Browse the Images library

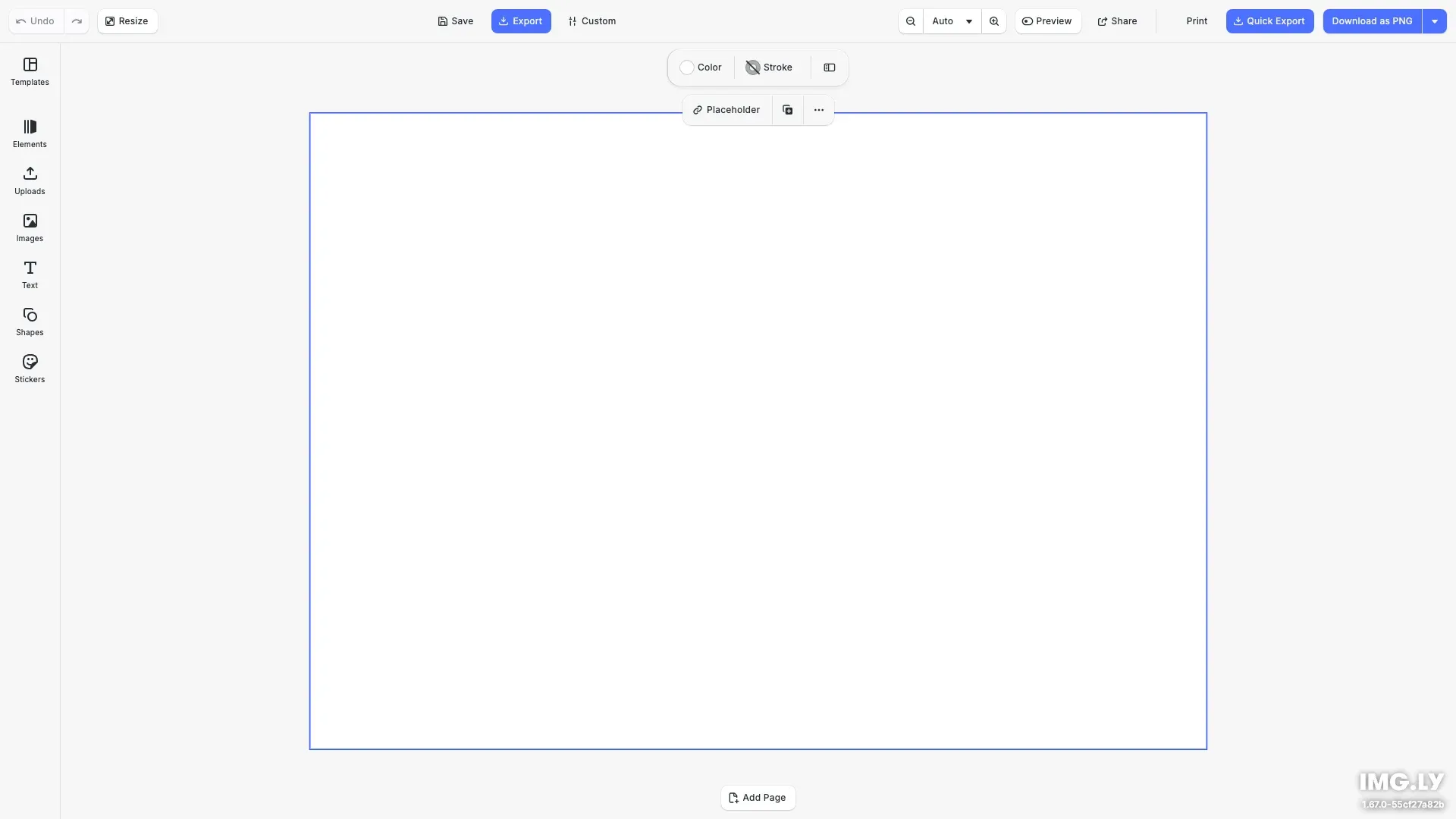(30, 227)
